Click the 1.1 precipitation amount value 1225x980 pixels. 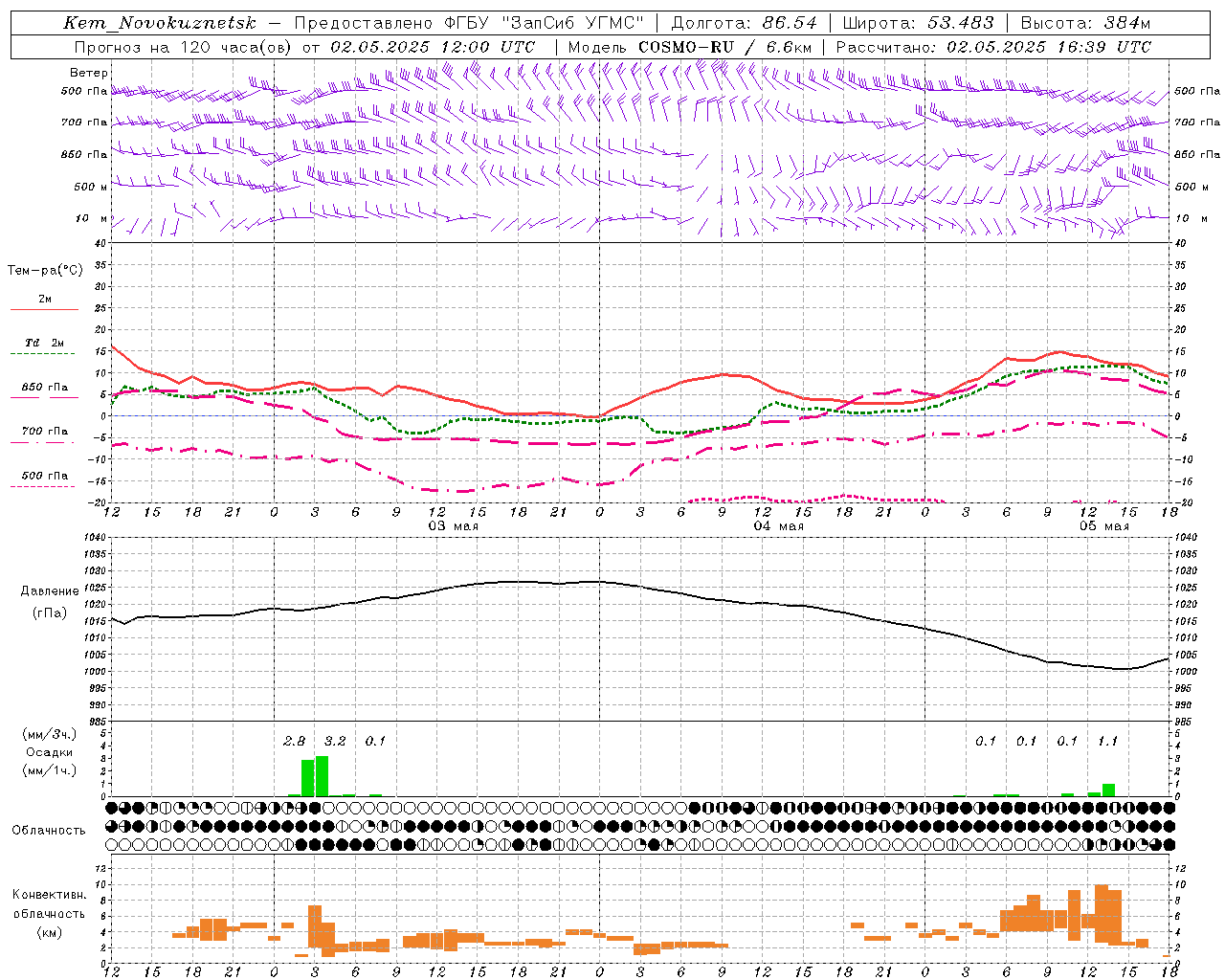tap(1107, 741)
